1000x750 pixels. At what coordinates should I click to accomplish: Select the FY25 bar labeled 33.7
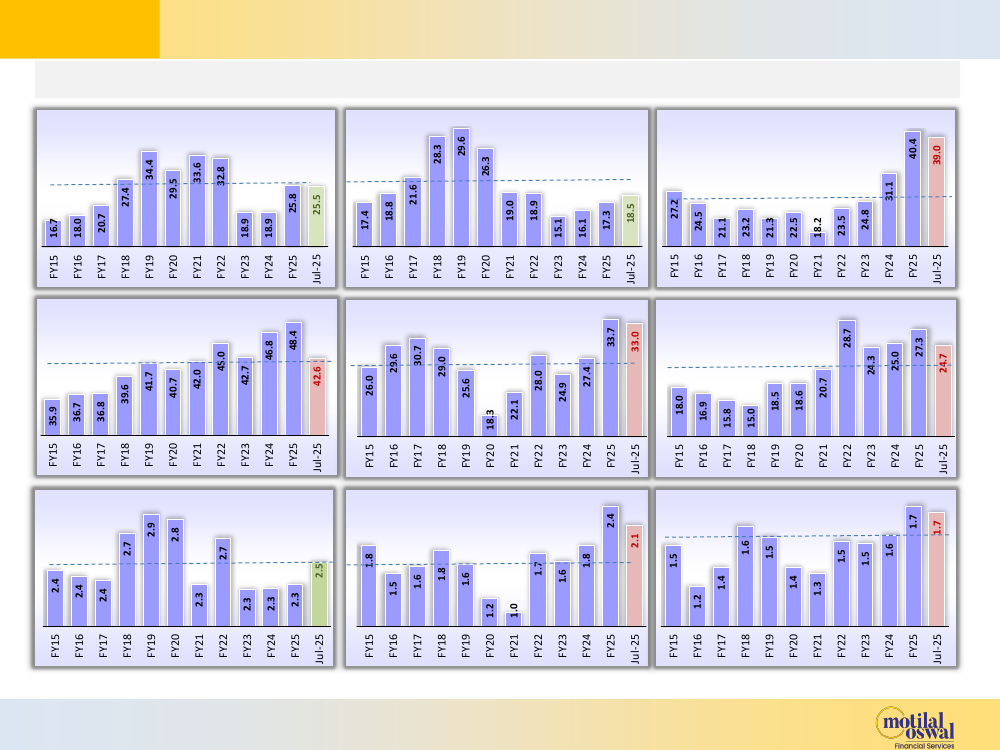pyautogui.click(x=611, y=377)
